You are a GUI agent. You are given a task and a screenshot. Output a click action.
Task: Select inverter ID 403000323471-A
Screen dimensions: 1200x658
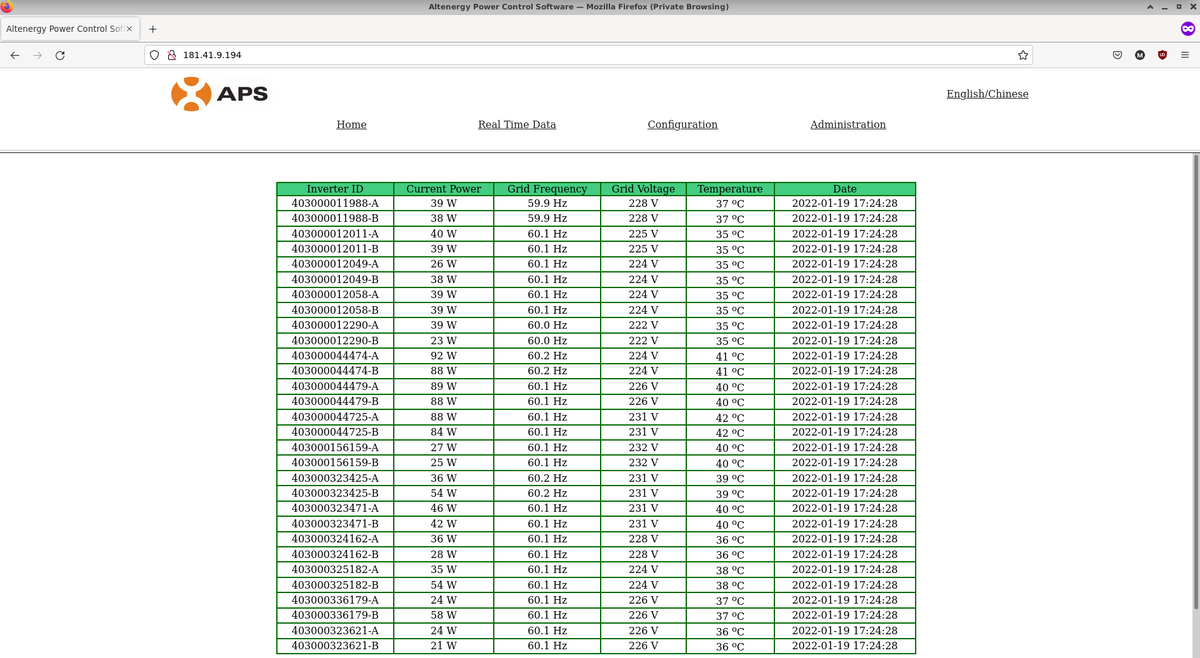pos(335,508)
